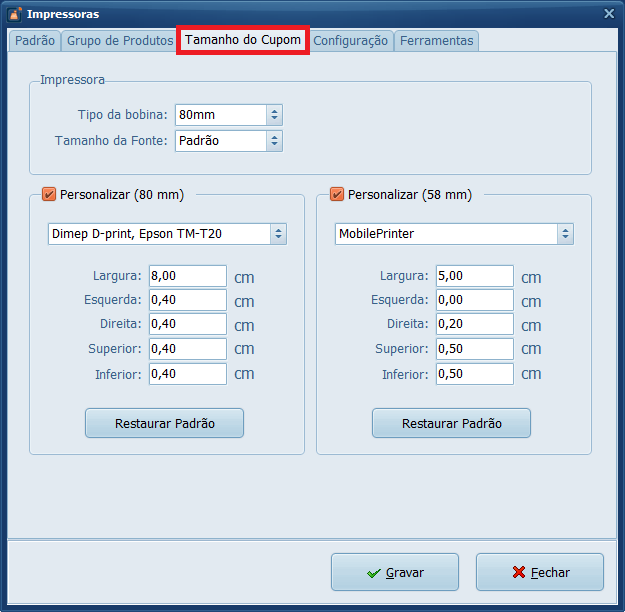The width and height of the screenshot is (625, 612).
Task: Restore defaults for the 58 mm section
Action: [x=451, y=423]
